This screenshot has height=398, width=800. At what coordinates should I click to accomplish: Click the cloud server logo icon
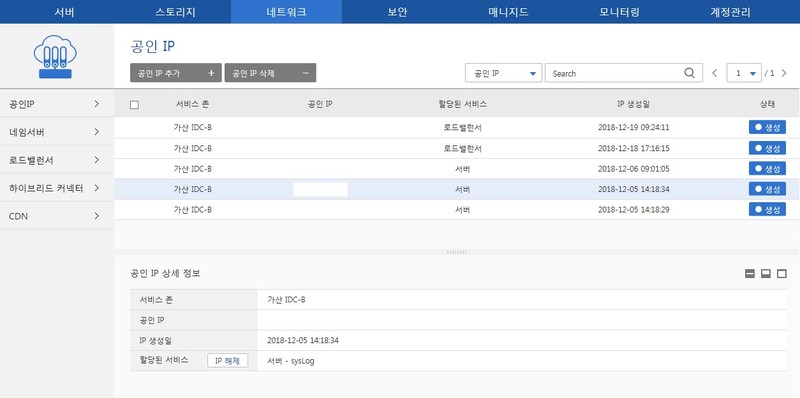point(55,57)
